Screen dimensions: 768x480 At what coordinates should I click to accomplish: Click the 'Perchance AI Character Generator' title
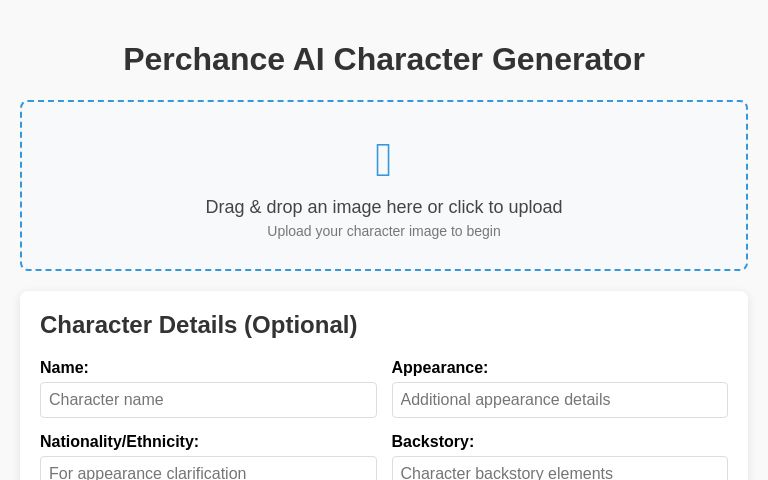click(384, 59)
